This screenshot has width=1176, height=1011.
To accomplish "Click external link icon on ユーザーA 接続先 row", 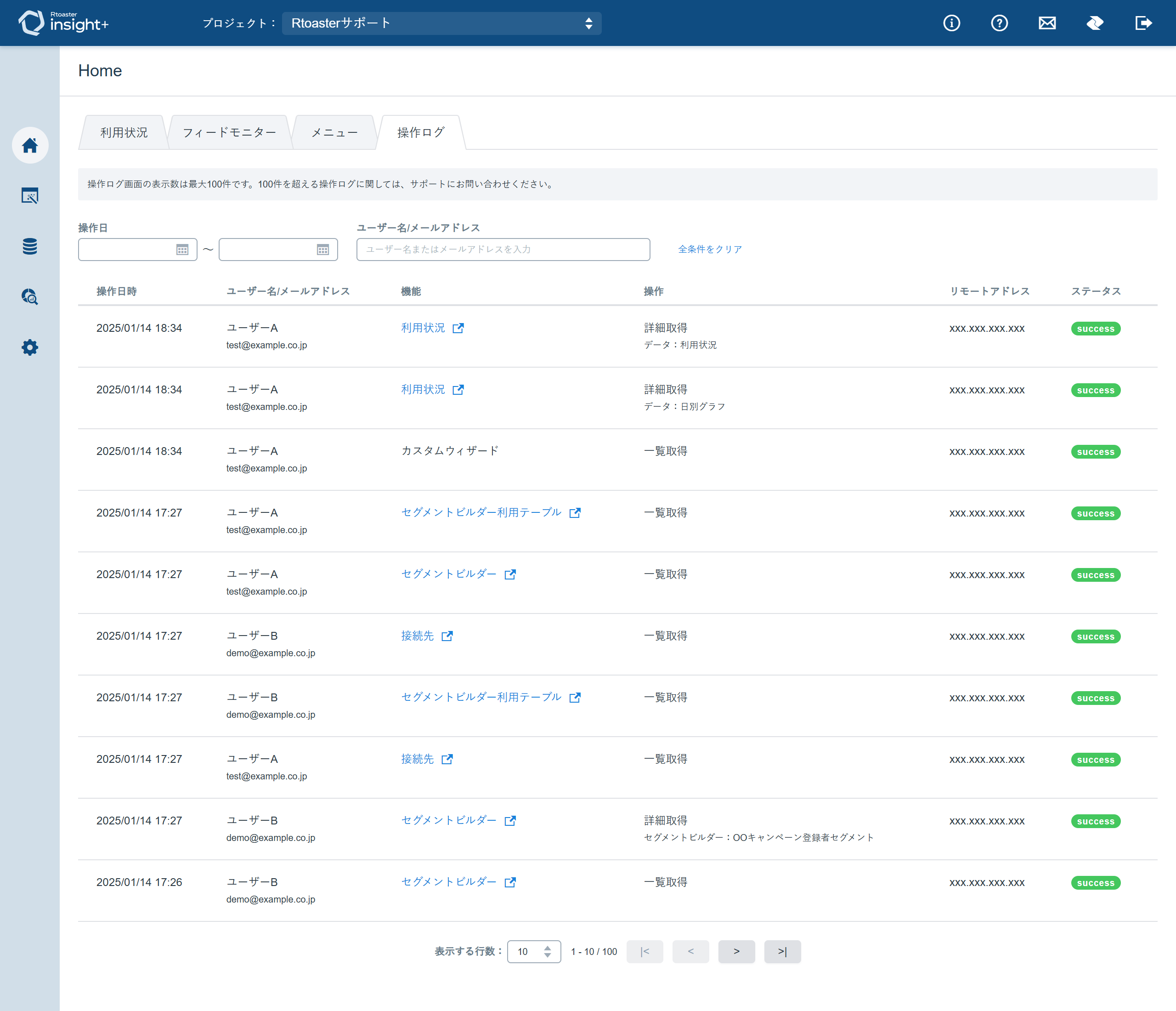I will coord(447,760).
